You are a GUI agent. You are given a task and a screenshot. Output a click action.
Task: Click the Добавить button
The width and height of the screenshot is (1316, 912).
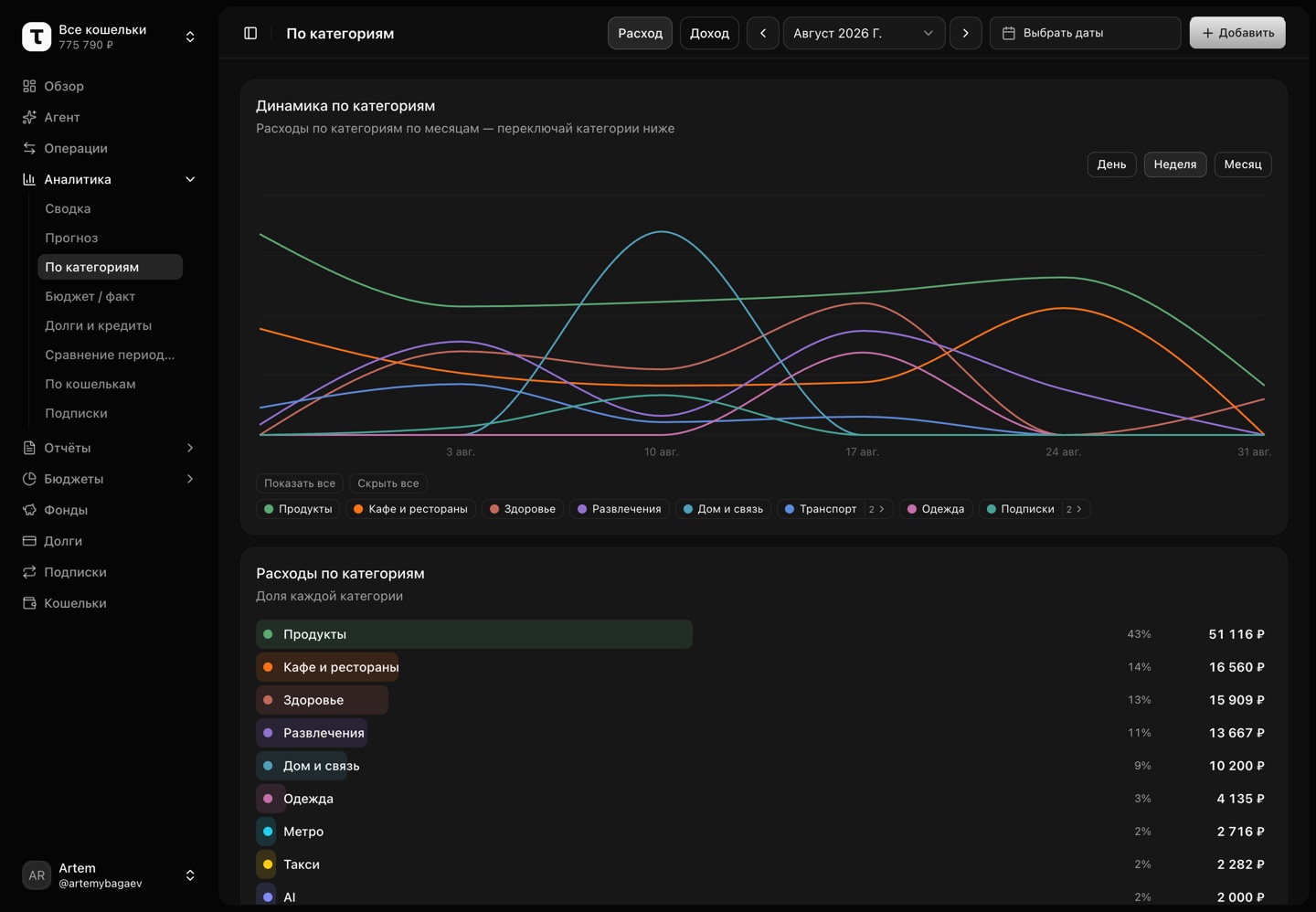pyautogui.click(x=1237, y=33)
